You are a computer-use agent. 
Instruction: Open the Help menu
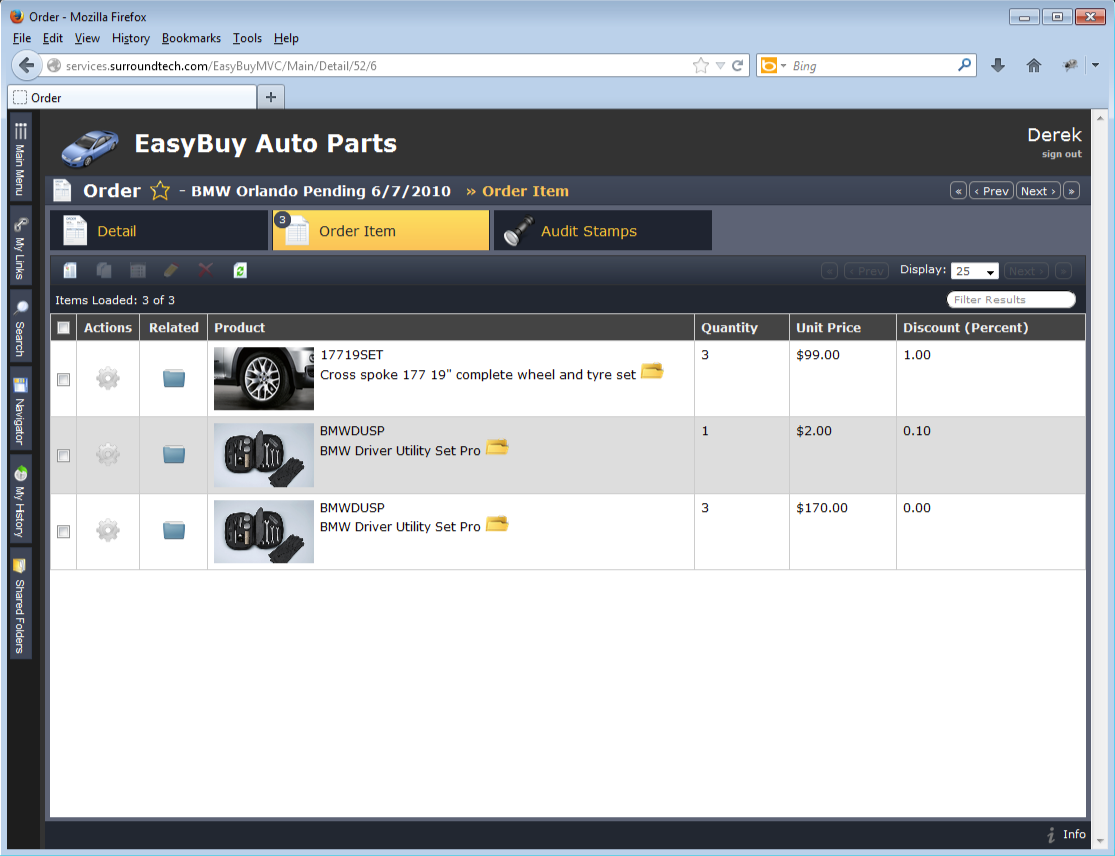pyautogui.click(x=286, y=38)
